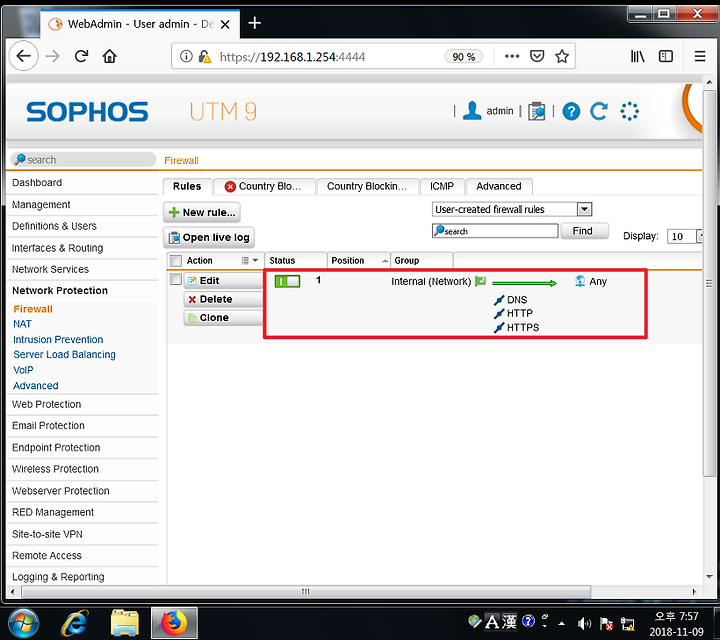Show site information icon in address bar
720x640 pixels.
click(186, 56)
